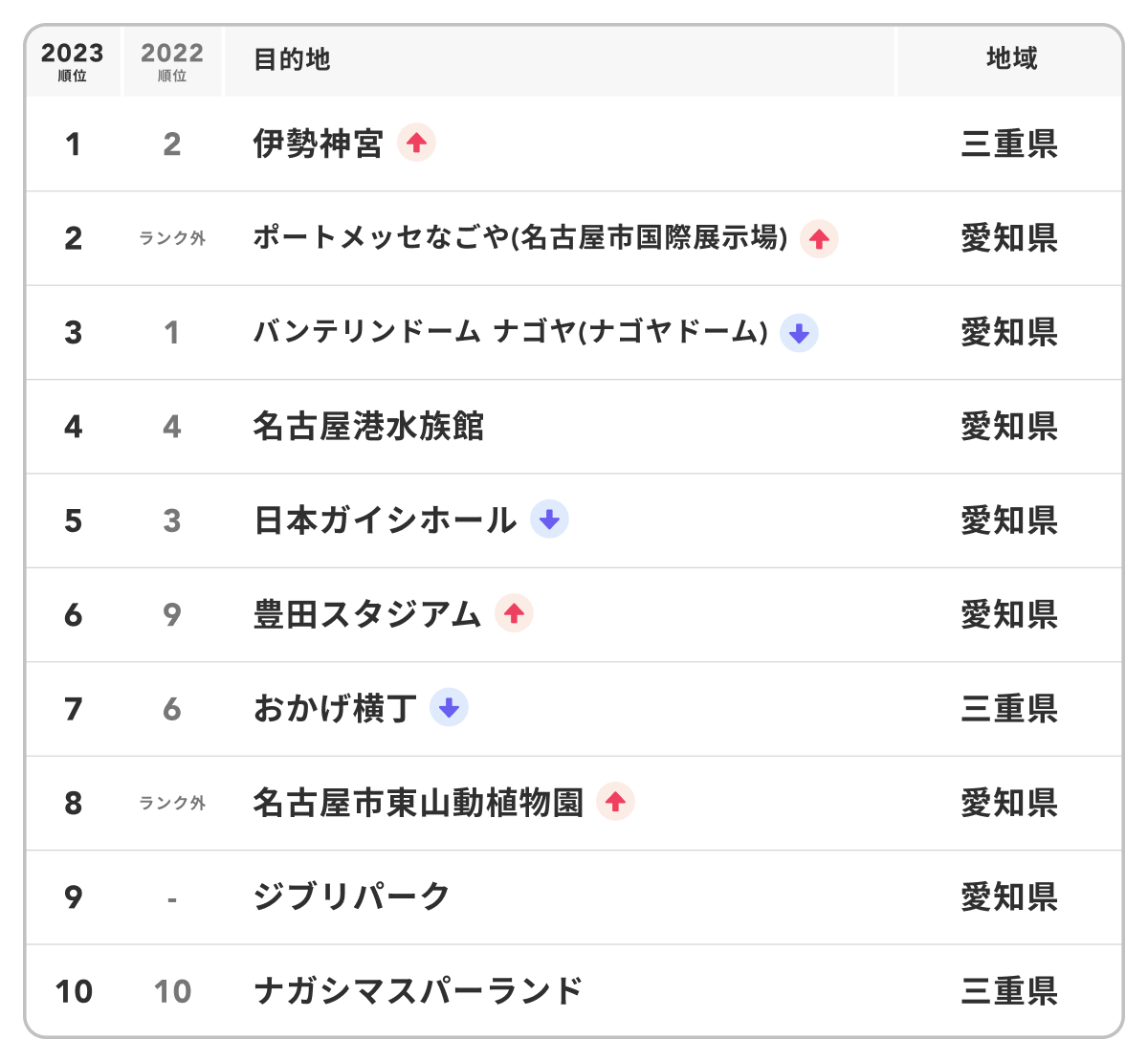Select the 2023 順位 column header
1148x1062 pixels.
pos(73,61)
